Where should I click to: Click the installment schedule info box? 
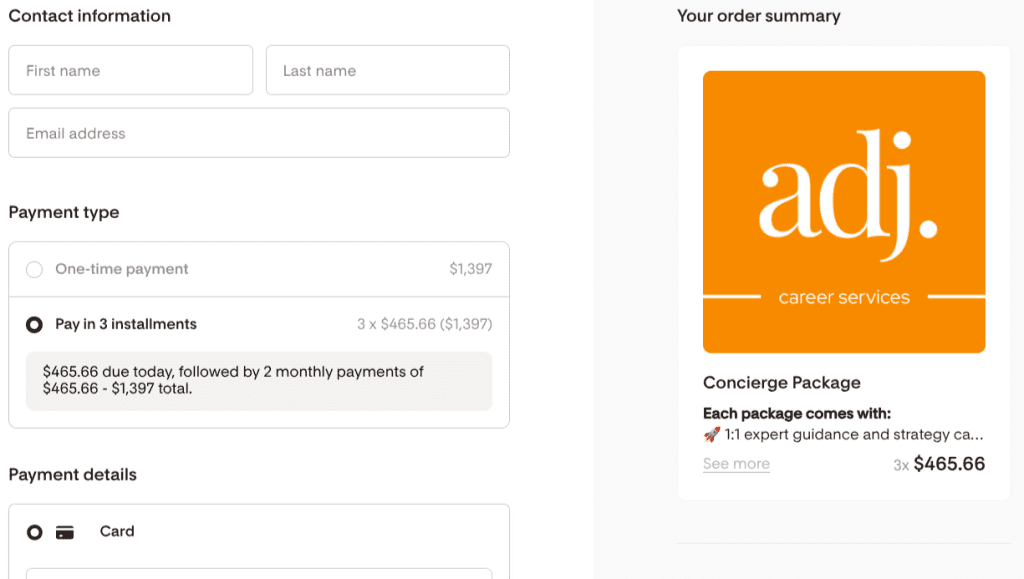pyautogui.click(x=258, y=380)
